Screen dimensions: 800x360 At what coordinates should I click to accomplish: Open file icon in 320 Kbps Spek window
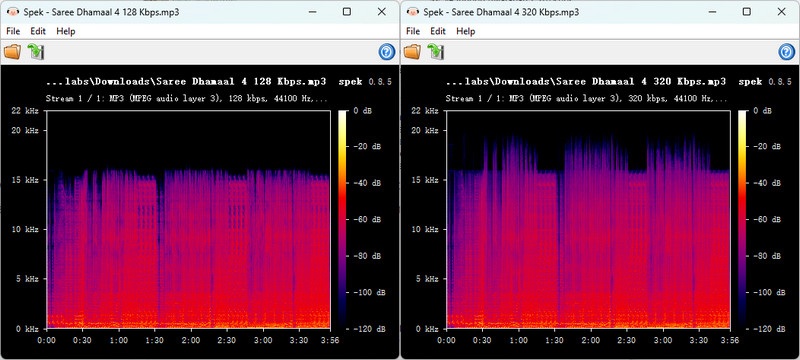(412, 52)
